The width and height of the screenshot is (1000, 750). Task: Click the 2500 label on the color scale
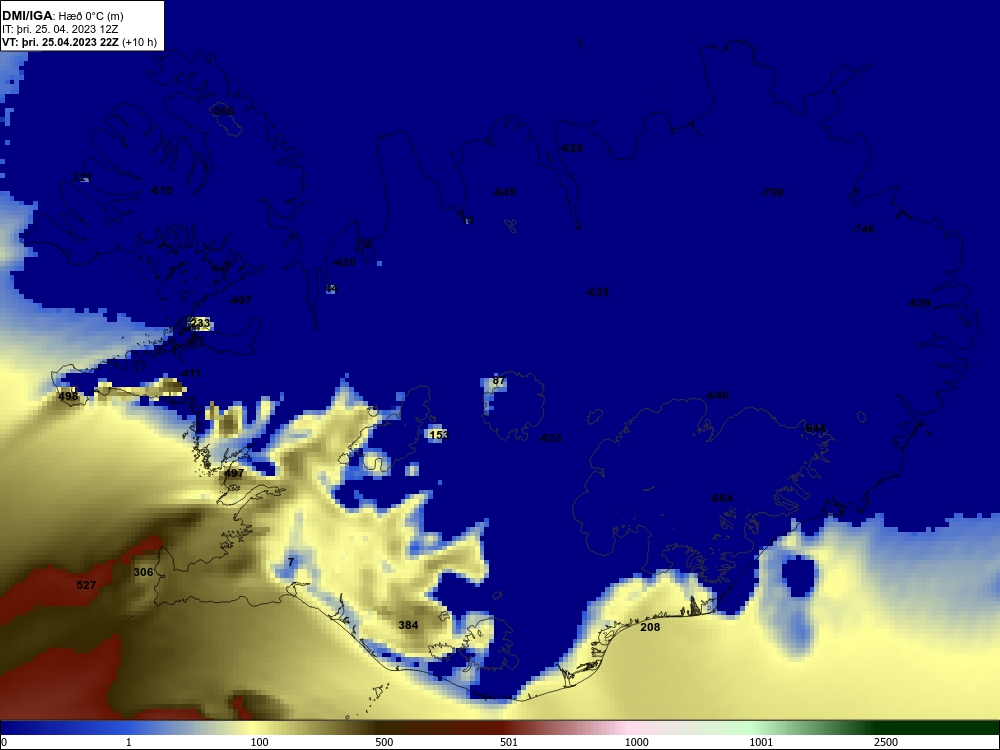pyautogui.click(x=886, y=742)
